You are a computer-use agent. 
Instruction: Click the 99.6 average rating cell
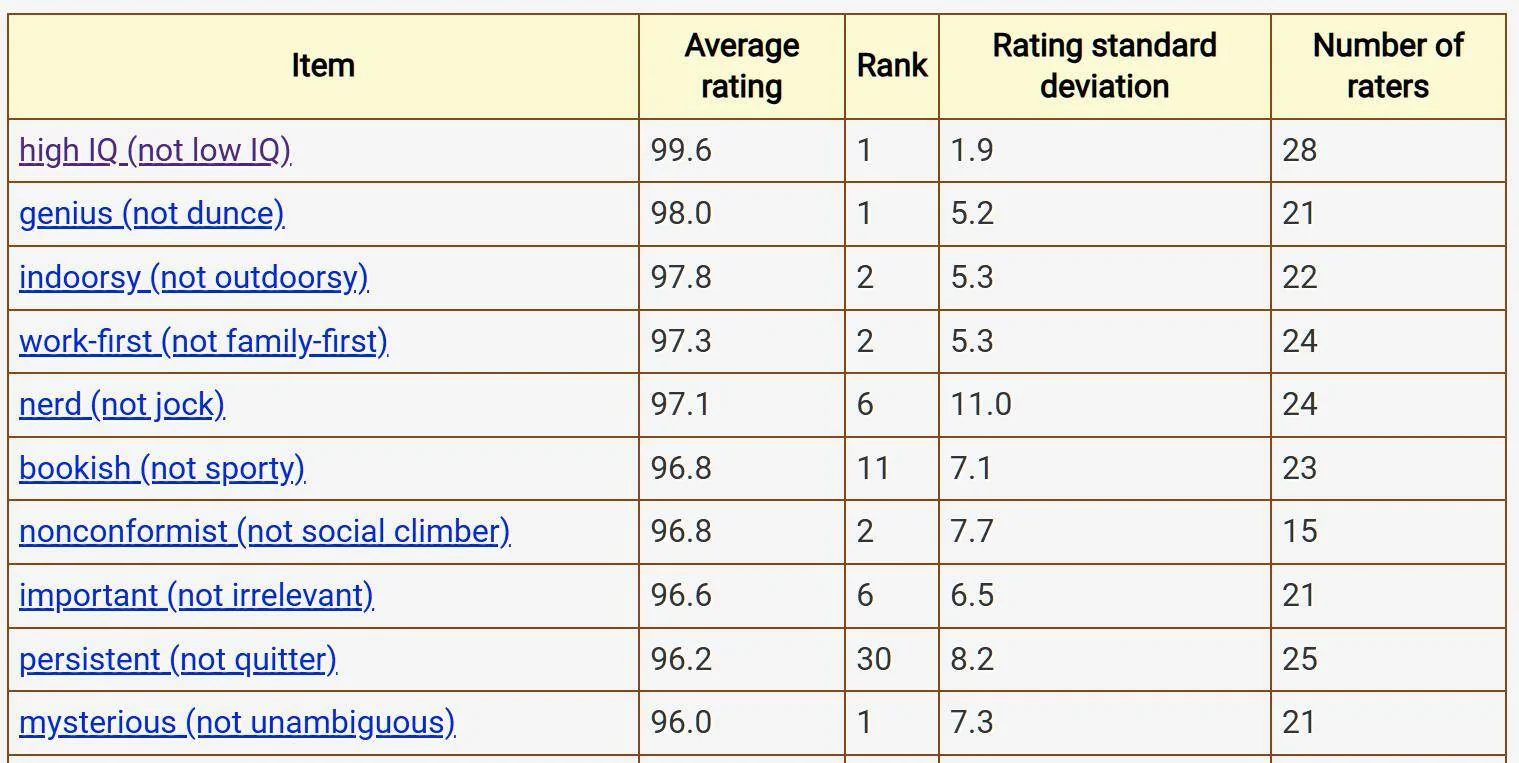(742, 151)
